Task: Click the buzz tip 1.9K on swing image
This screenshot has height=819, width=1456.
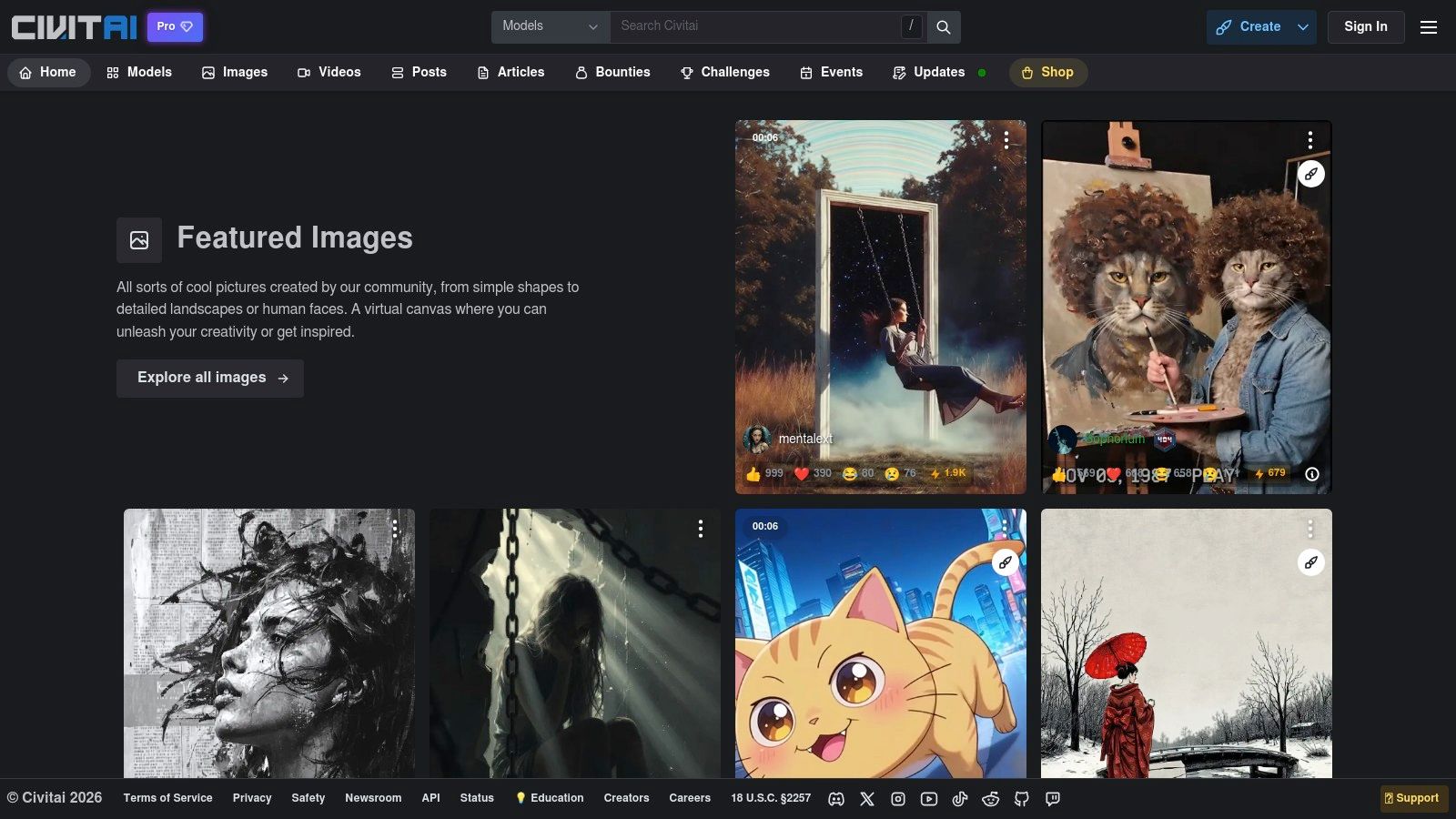Action: (x=947, y=473)
